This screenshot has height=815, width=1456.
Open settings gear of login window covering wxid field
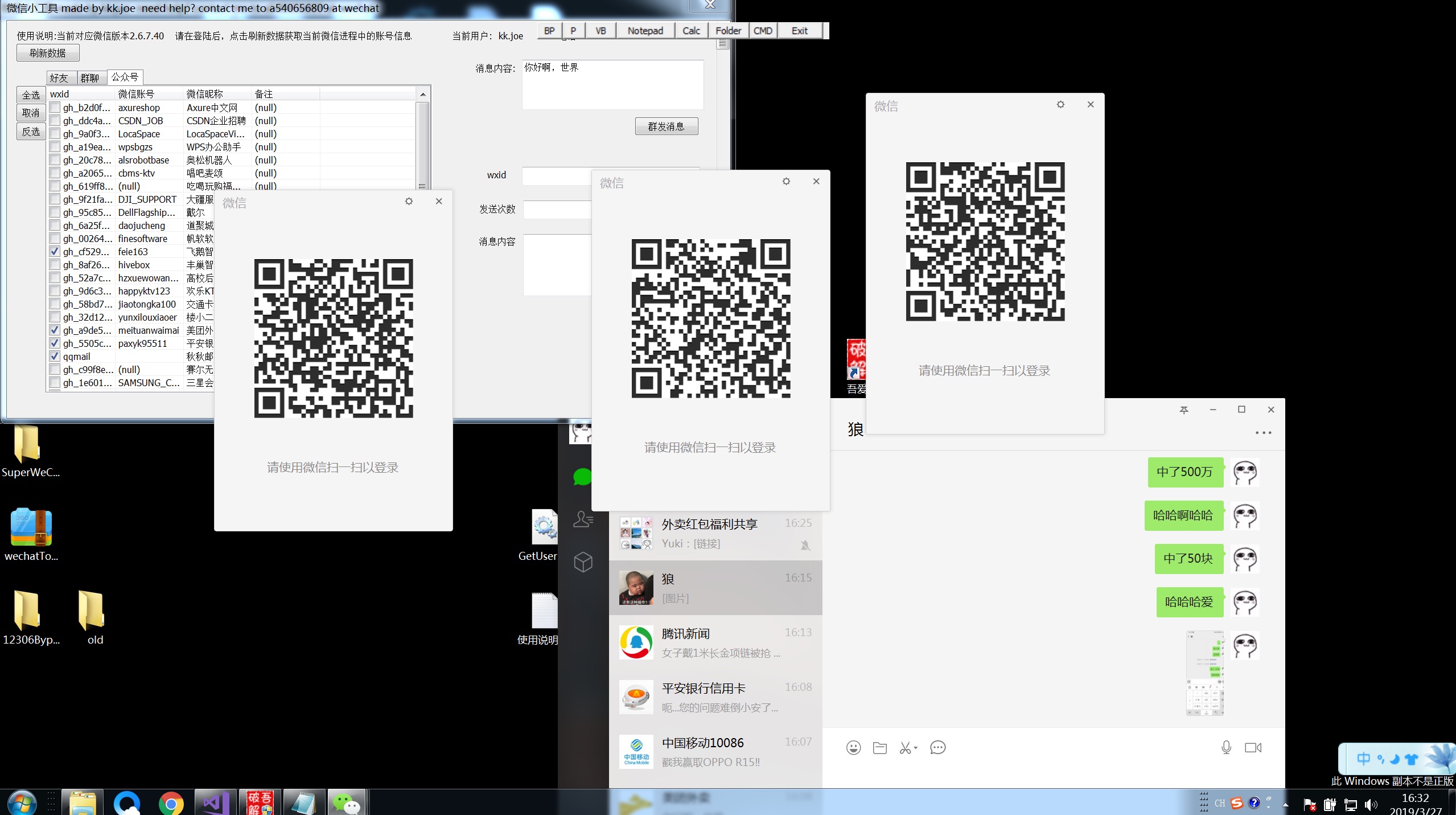point(786,181)
